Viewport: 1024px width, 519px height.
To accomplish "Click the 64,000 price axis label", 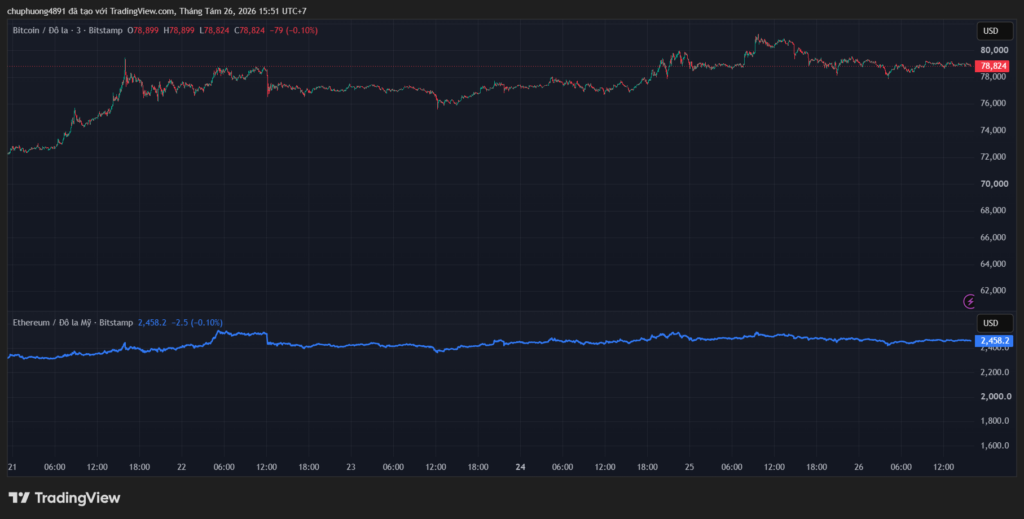I will [991, 264].
